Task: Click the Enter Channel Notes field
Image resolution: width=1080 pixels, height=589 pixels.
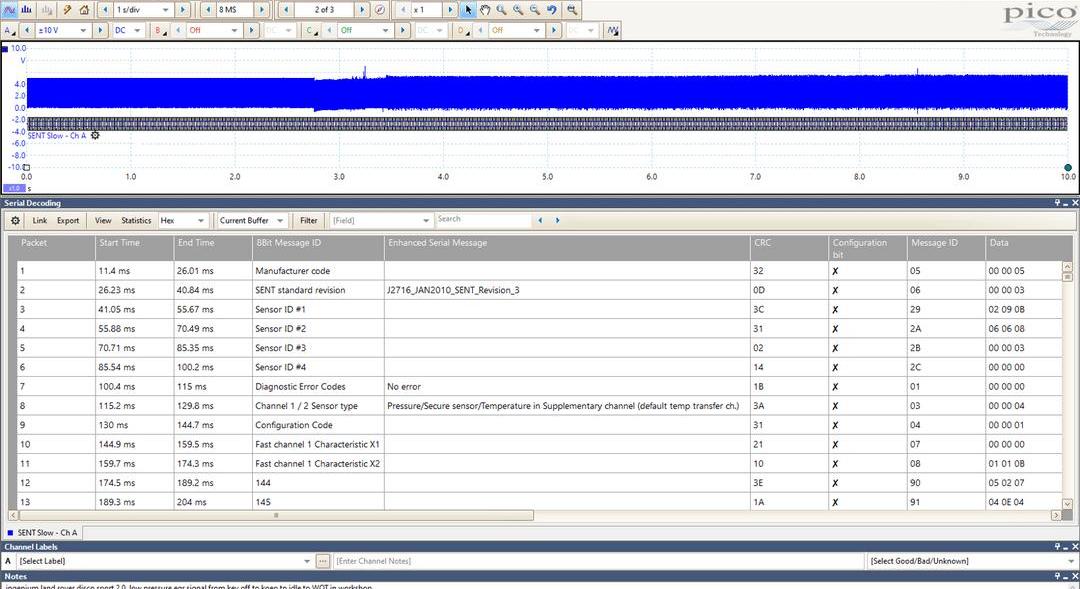Action: coord(598,561)
